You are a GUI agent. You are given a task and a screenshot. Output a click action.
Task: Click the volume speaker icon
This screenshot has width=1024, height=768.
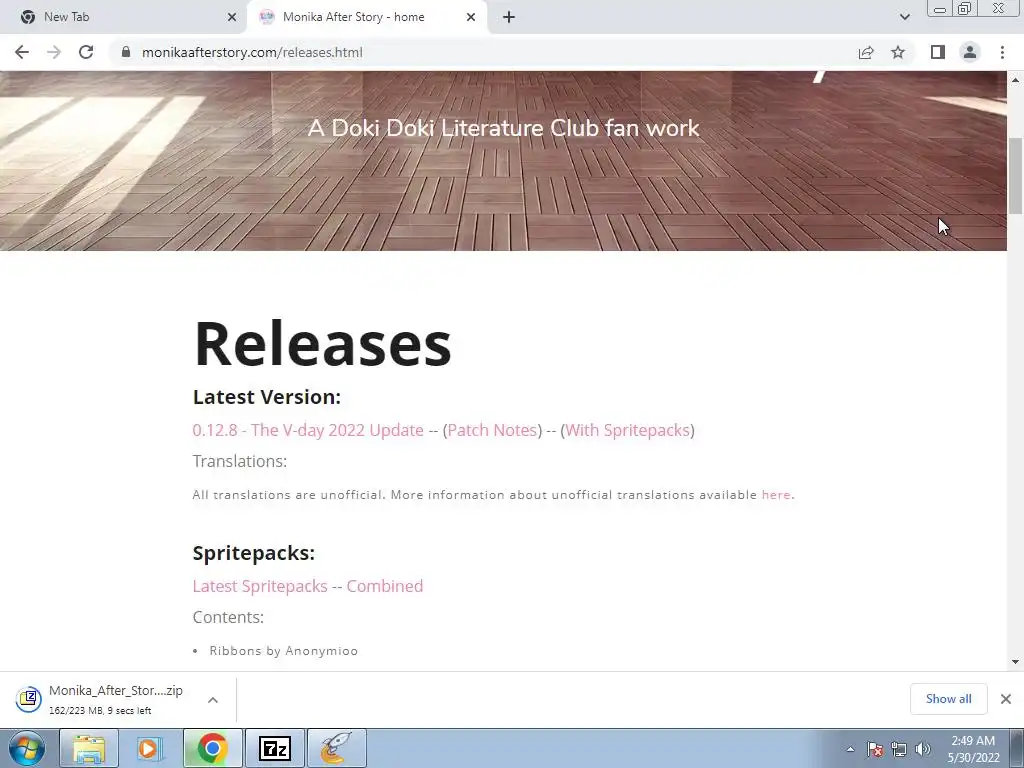tap(922, 749)
